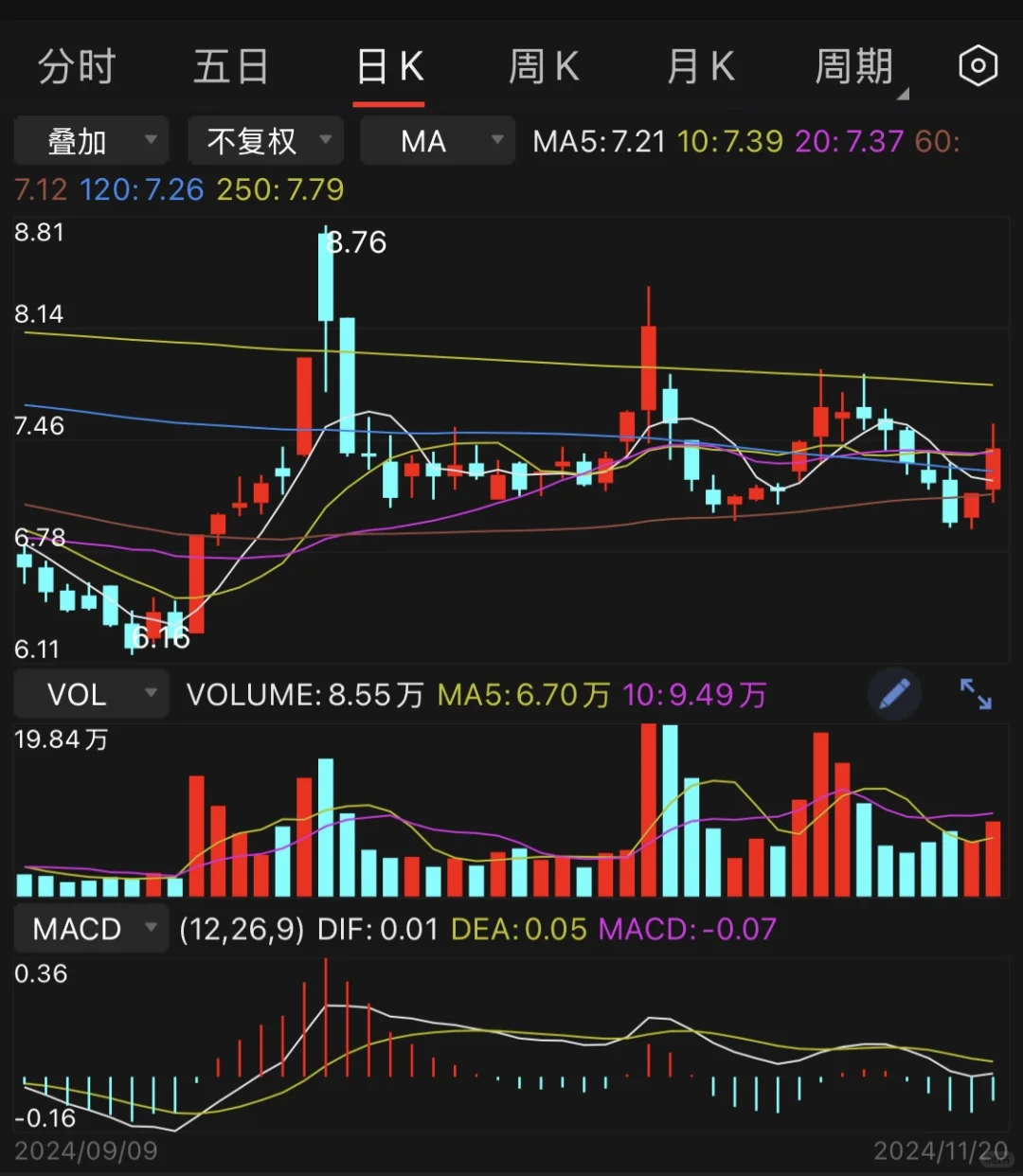Tap the 6.11 price axis label
1023x1176 pixels.
pos(37,649)
